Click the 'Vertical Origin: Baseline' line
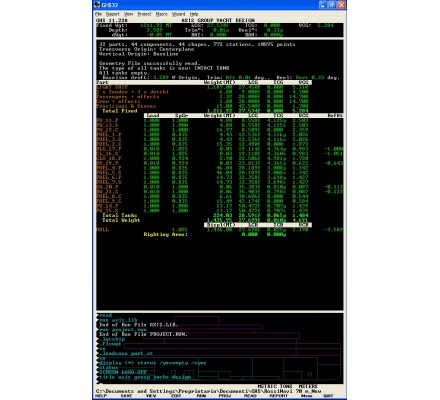Image resolution: width=440 pixels, height=400 pixels. point(139,54)
